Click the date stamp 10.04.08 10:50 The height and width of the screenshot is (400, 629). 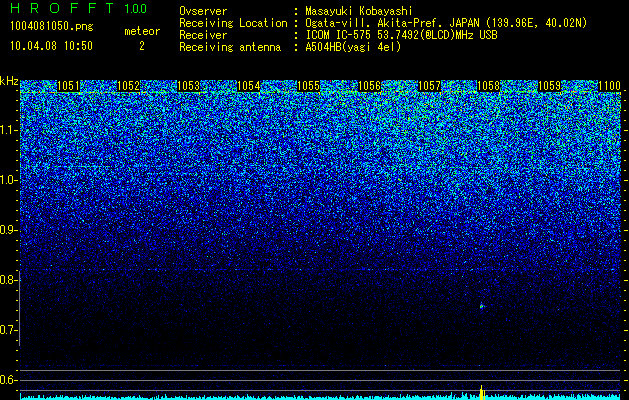pos(51,46)
